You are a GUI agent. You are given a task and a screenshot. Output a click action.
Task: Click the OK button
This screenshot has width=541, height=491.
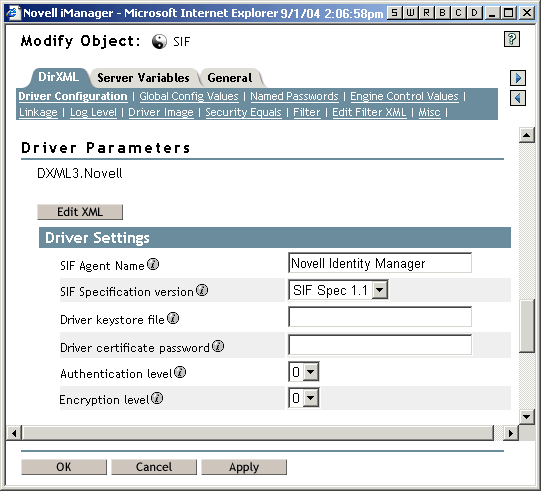point(64,467)
